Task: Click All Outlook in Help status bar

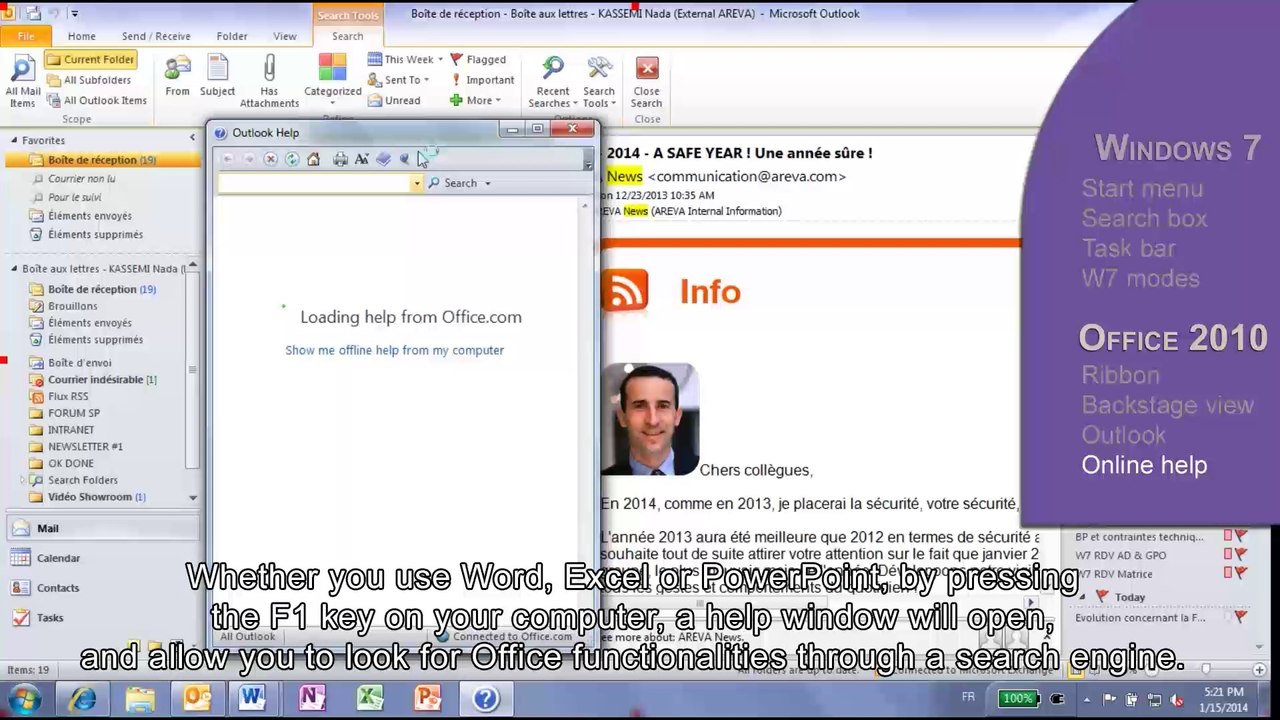Action: pos(247,636)
